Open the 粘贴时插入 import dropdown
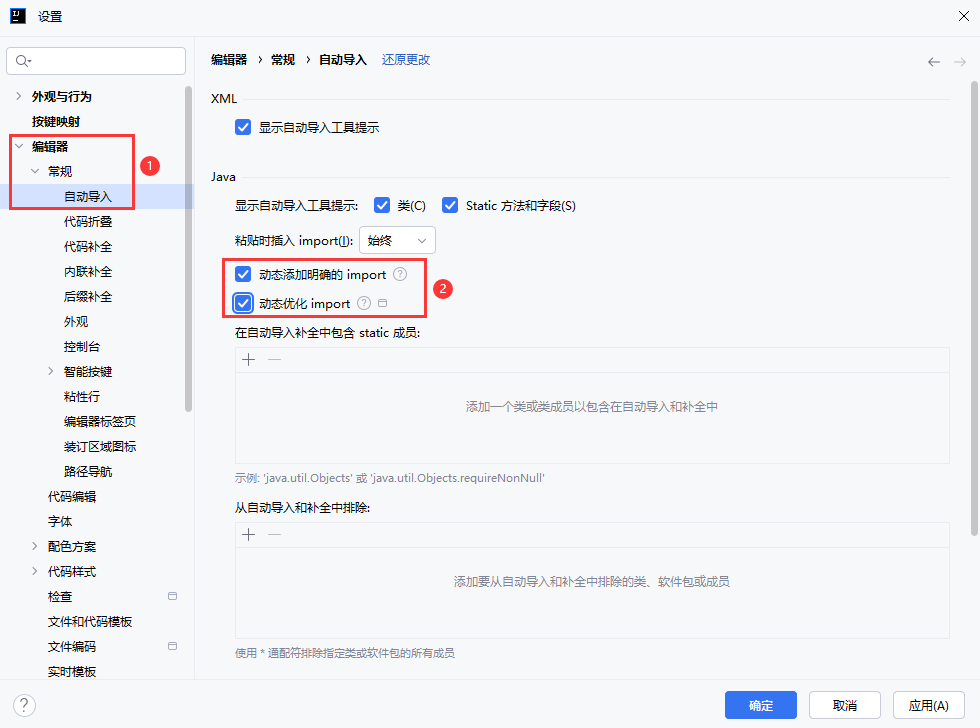This screenshot has height=728, width=980. [x=398, y=241]
